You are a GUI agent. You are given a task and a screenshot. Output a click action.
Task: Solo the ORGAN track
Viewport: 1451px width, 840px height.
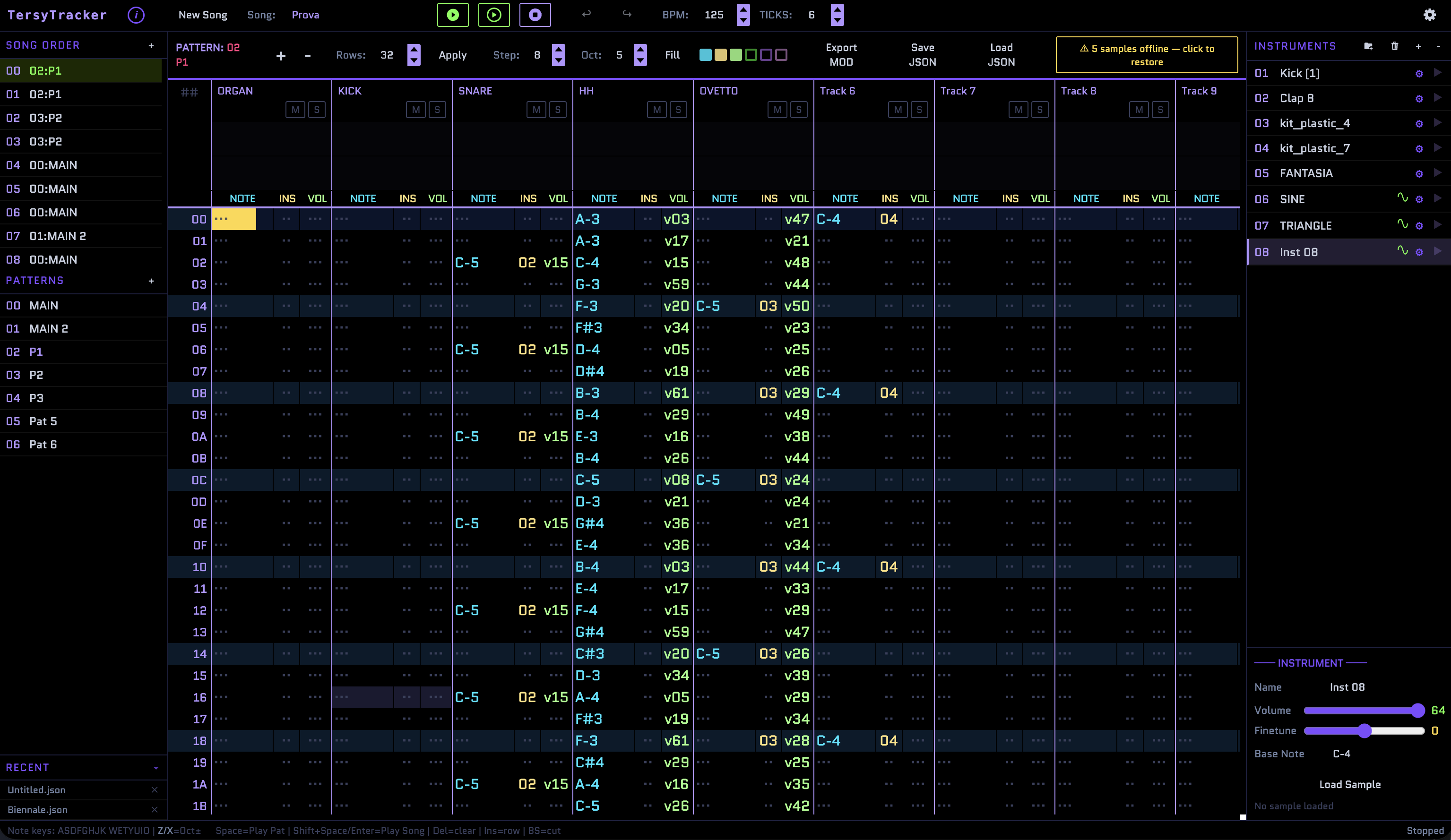(x=316, y=110)
